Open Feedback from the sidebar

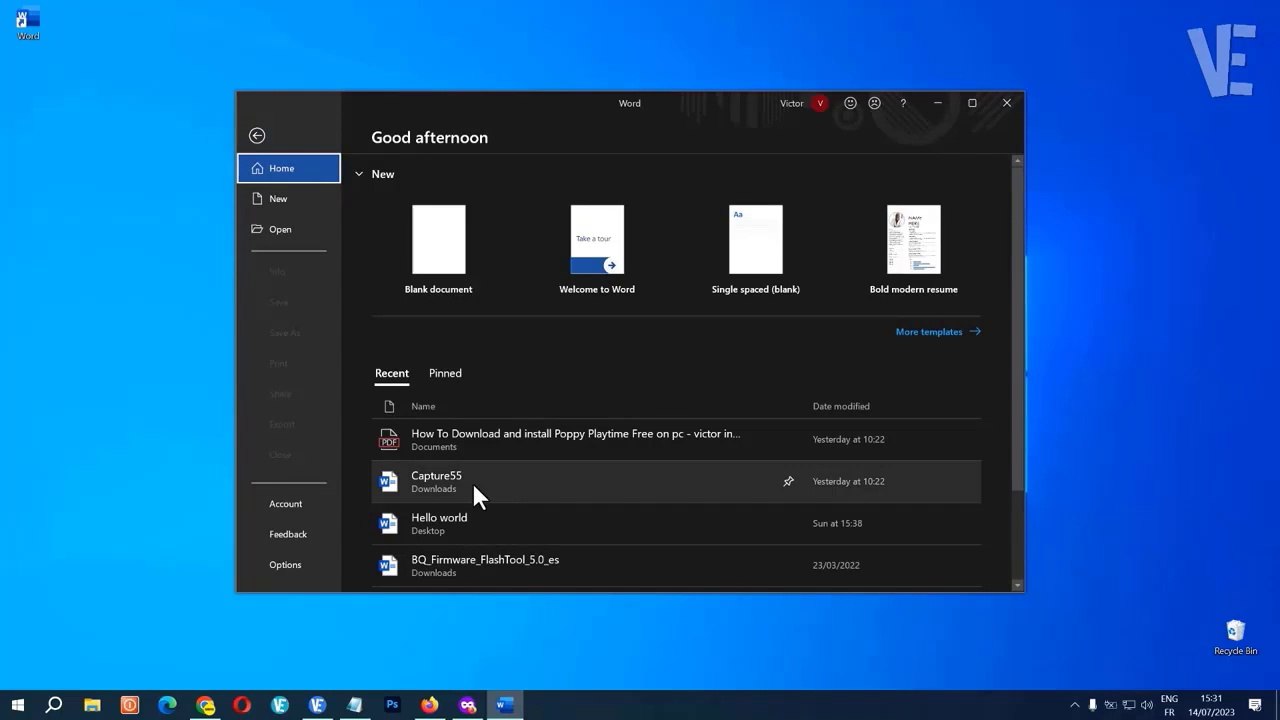coord(289,534)
